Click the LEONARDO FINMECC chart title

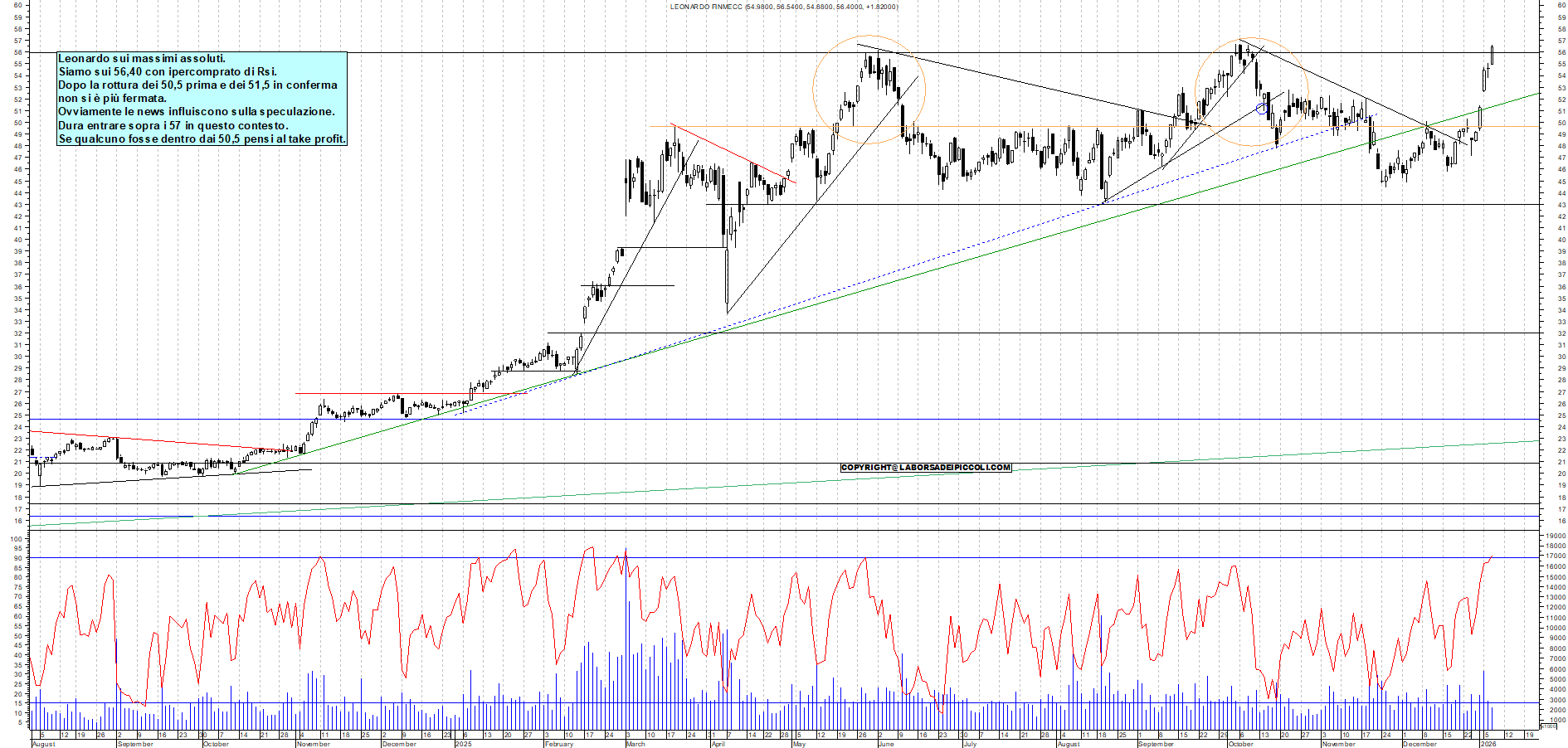click(783, 7)
